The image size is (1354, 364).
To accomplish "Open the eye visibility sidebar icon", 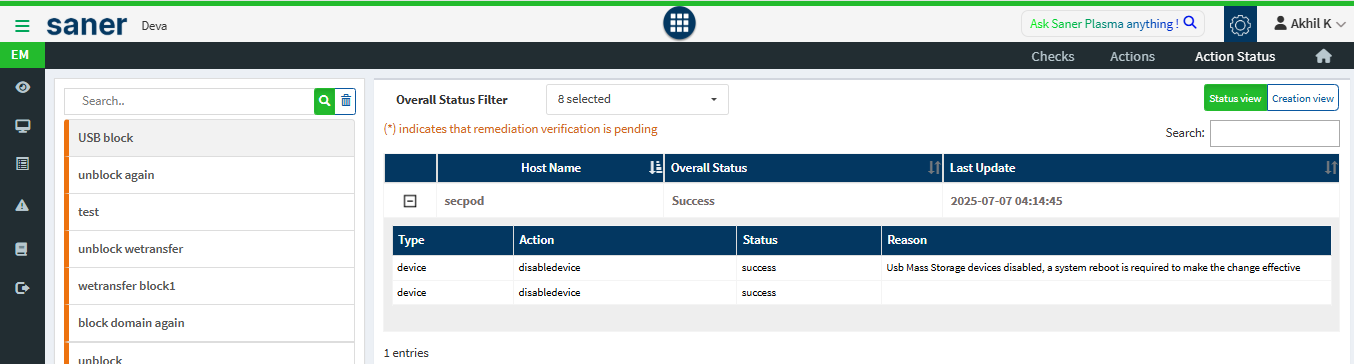I will coord(22,87).
